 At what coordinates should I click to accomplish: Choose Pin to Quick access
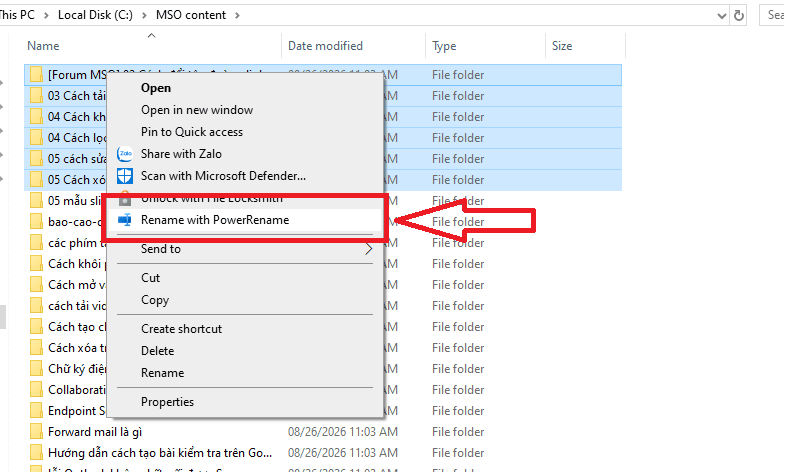coord(192,132)
